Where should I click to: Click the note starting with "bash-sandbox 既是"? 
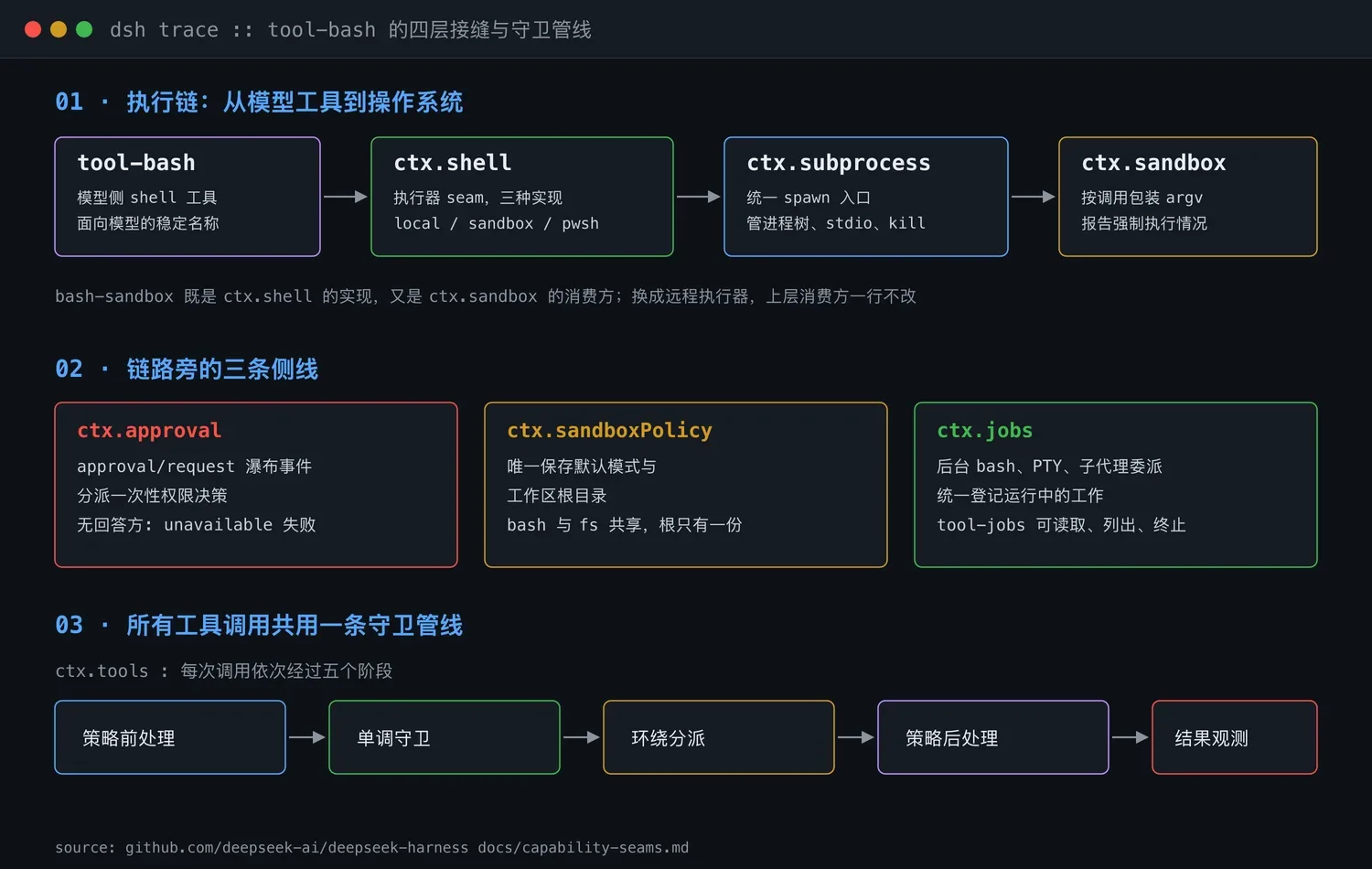[486, 296]
